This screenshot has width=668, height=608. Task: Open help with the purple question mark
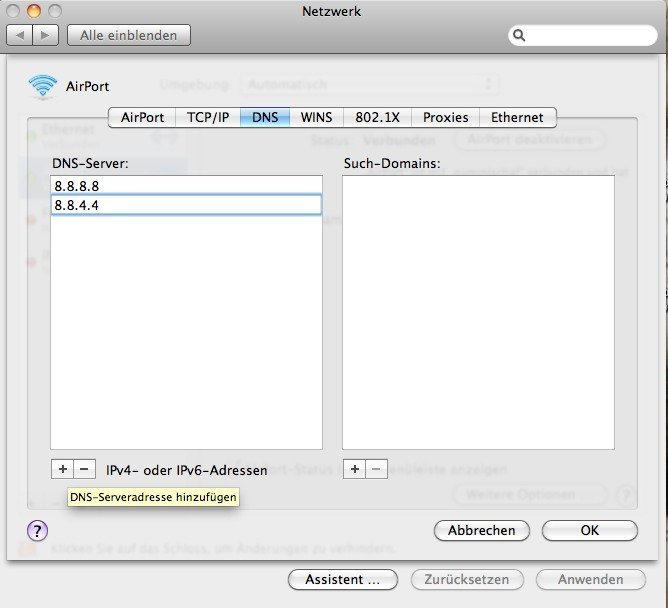click(37, 531)
